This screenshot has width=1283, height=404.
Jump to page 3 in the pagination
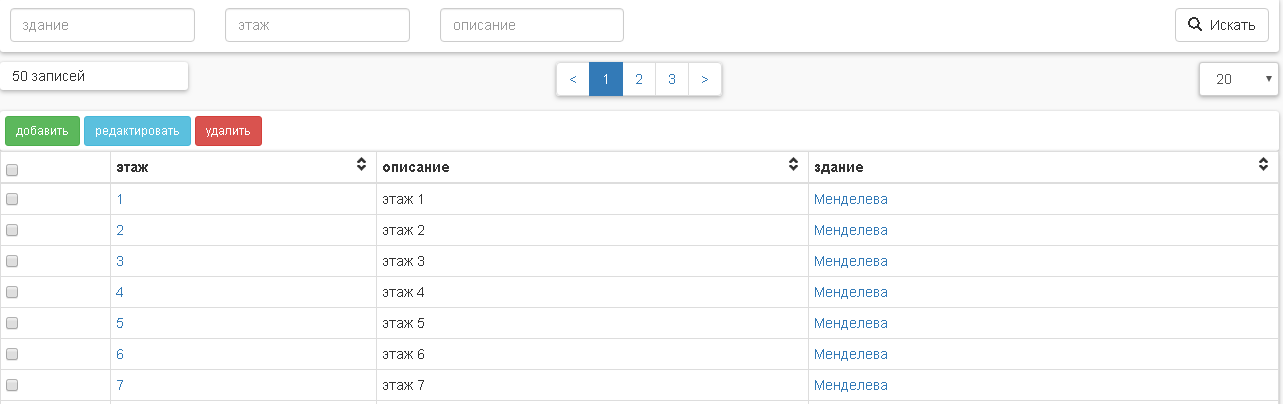coord(672,79)
